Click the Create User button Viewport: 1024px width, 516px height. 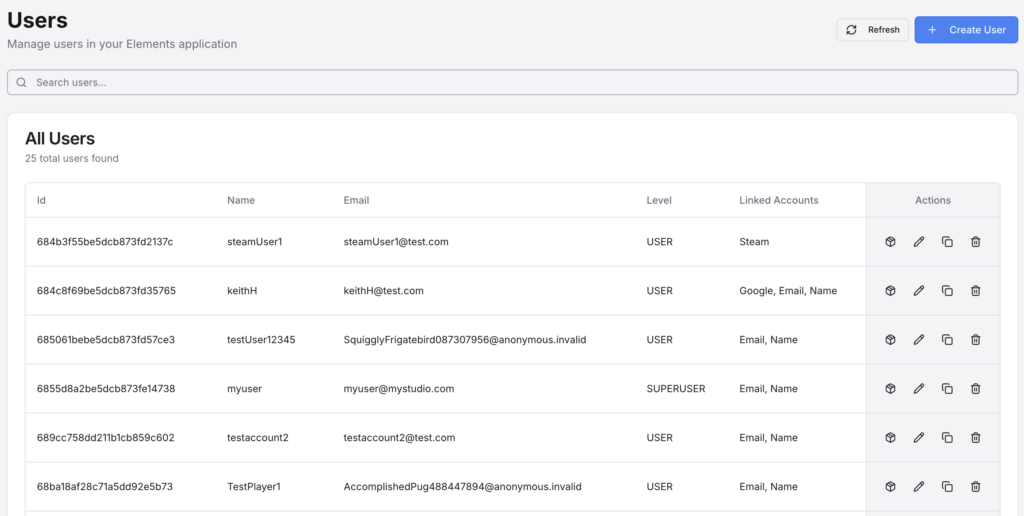coord(966,30)
